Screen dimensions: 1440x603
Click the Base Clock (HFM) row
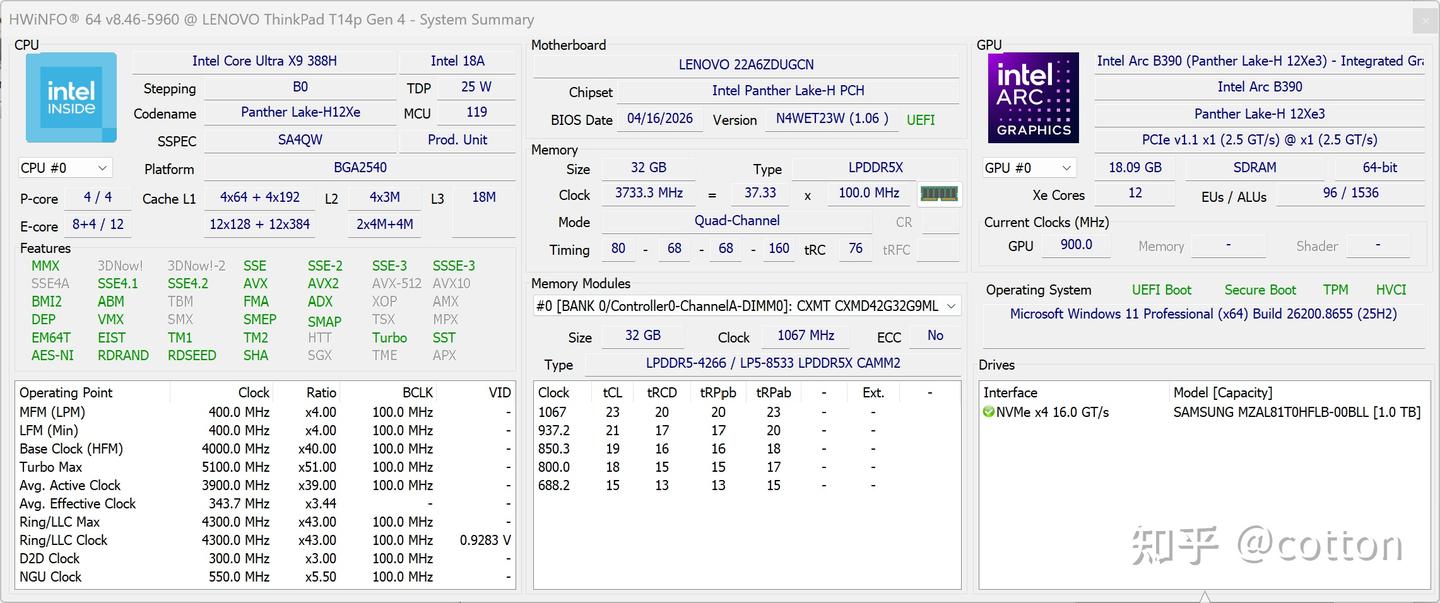[x=265, y=449]
